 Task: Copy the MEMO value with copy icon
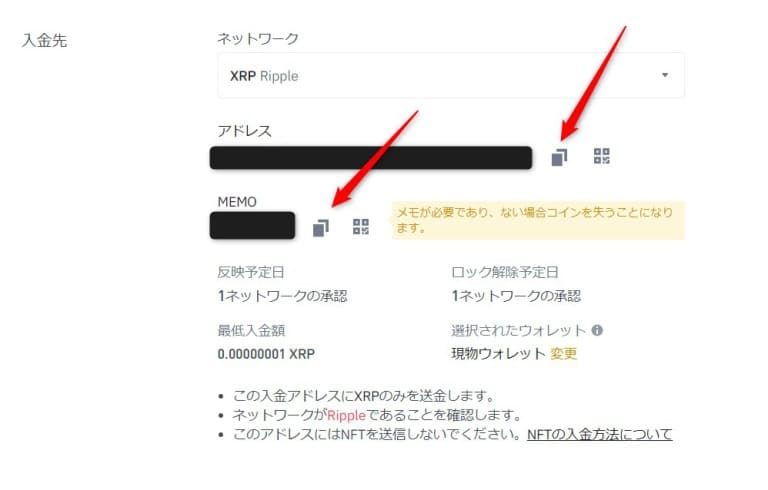pyautogui.click(x=320, y=228)
